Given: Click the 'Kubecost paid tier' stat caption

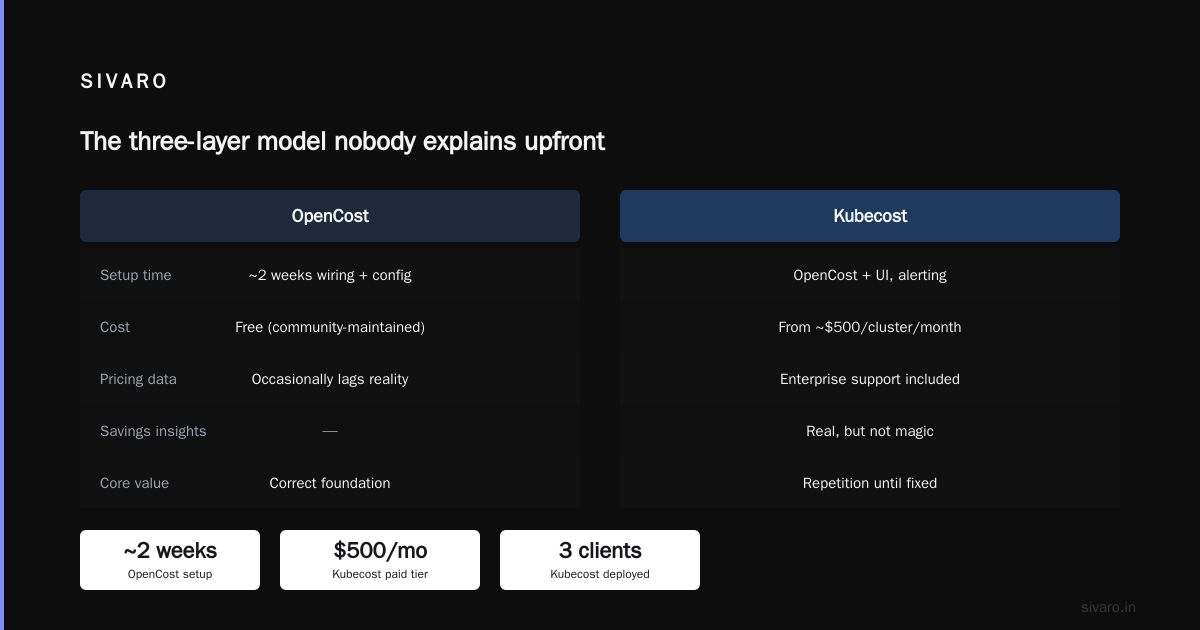Looking at the screenshot, I should point(380,574).
